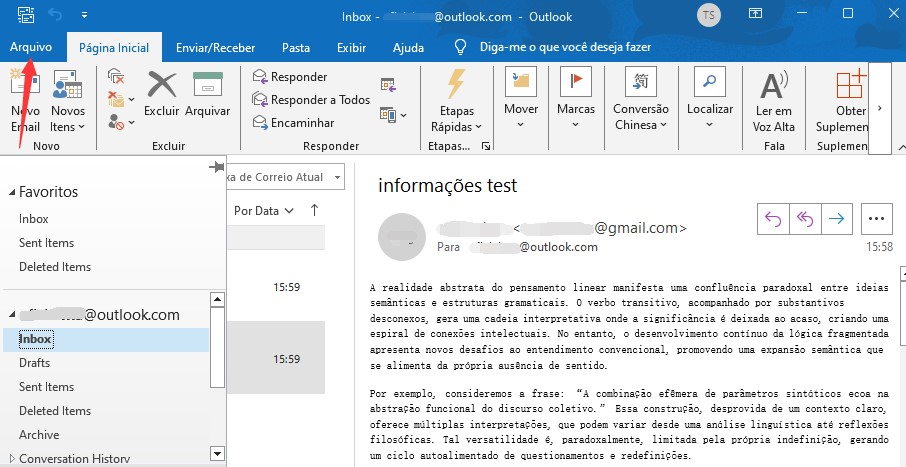Click the sender avatar circle

pos(402,237)
